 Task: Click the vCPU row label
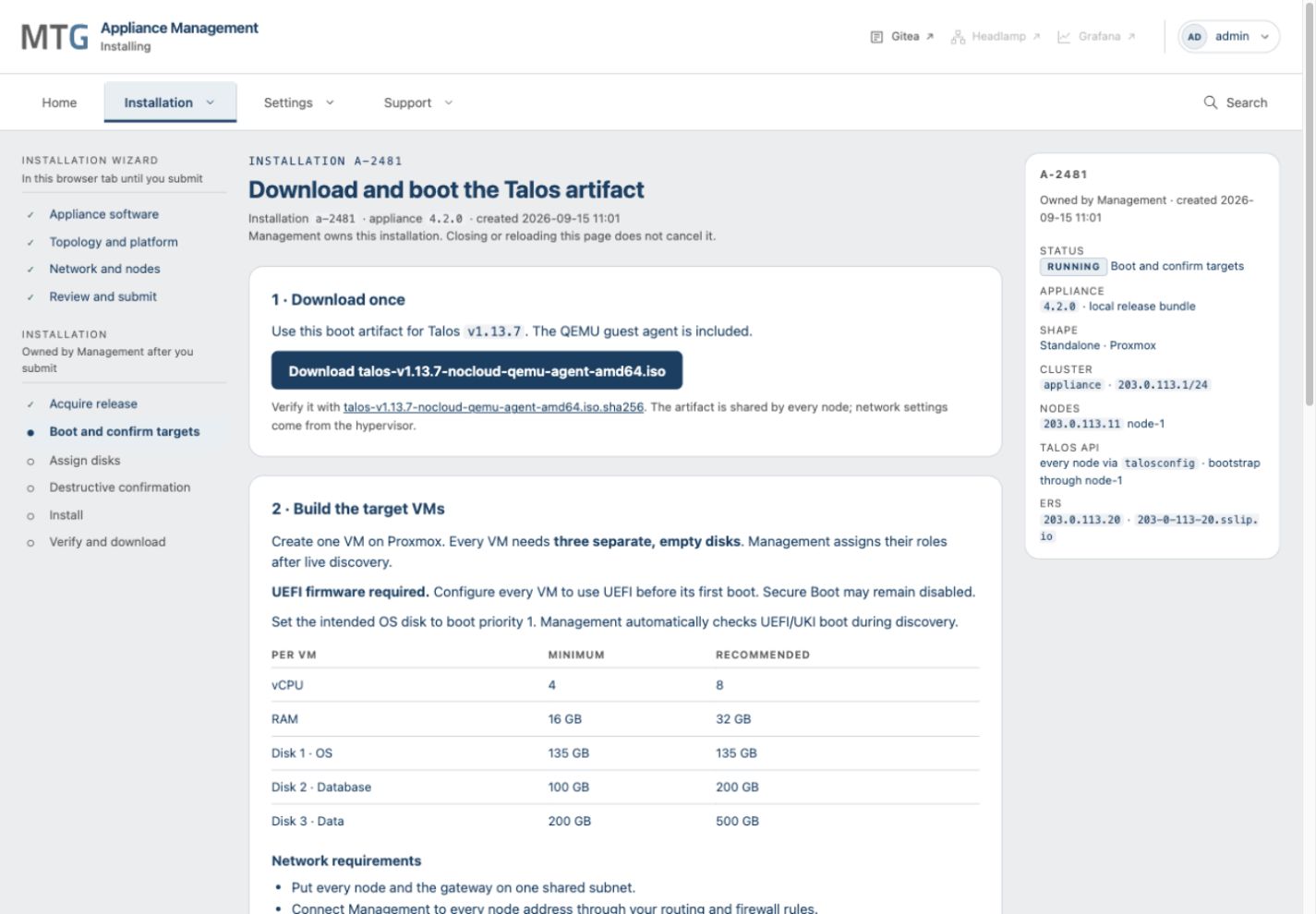pyautogui.click(x=287, y=685)
